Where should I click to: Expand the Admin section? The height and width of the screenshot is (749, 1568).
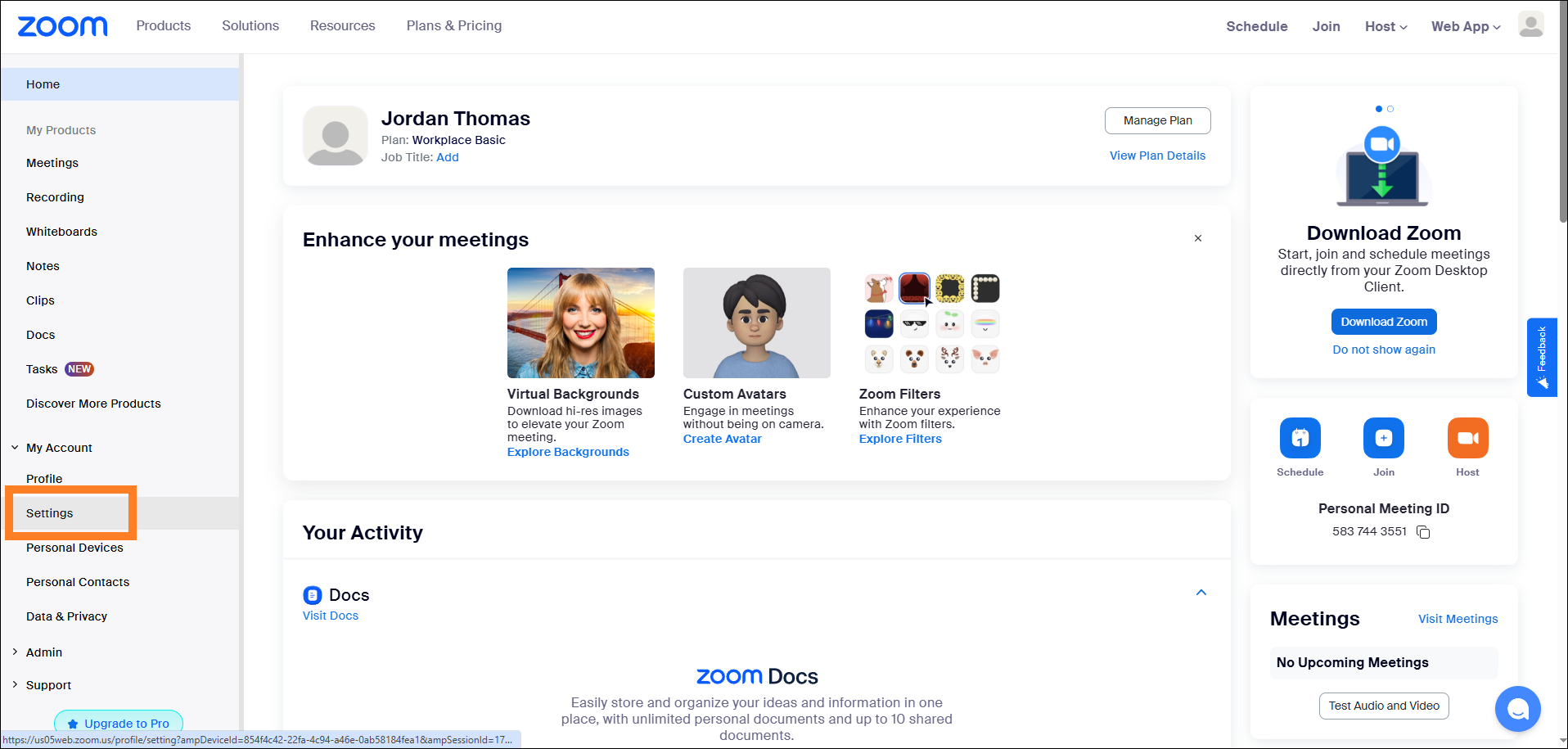pyautogui.click(x=15, y=652)
